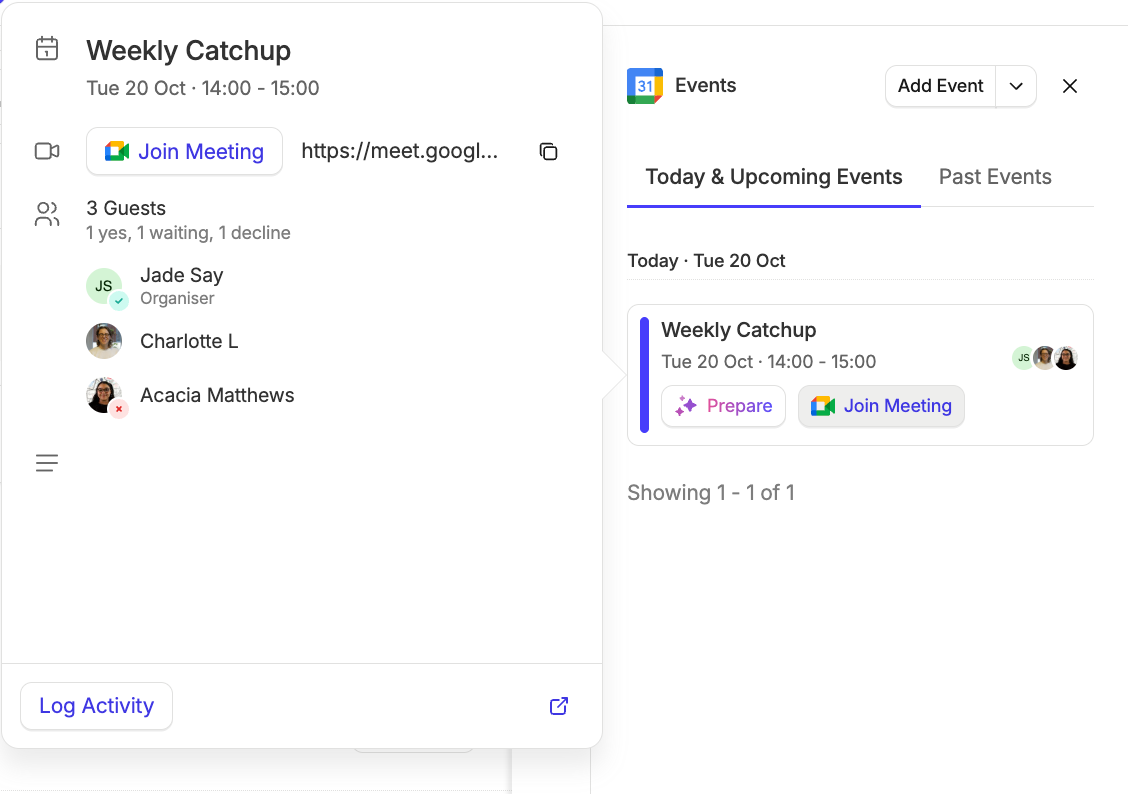Click 'Showing 1 - 1 of 1' text
The height and width of the screenshot is (794, 1128).
pyautogui.click(x=711, y=493)
